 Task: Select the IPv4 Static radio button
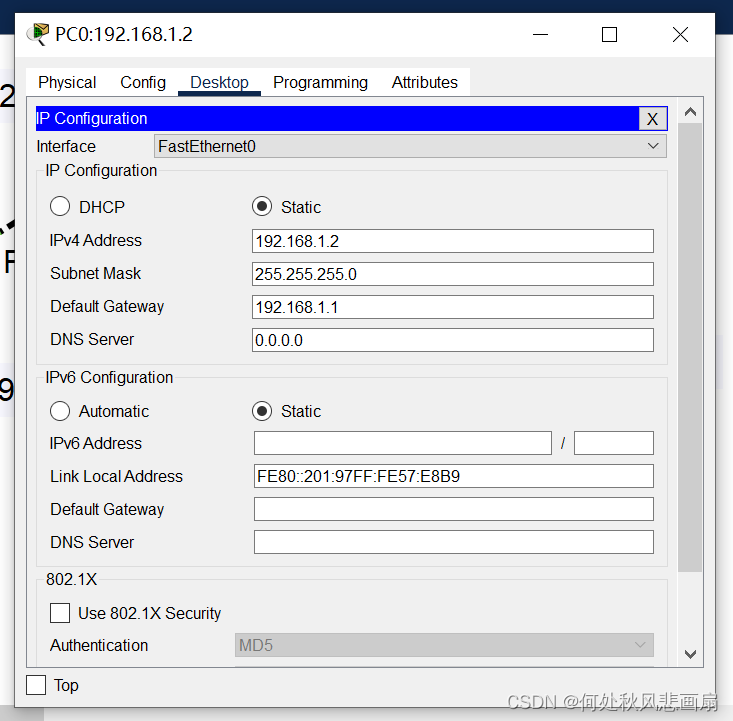(262, 206)
